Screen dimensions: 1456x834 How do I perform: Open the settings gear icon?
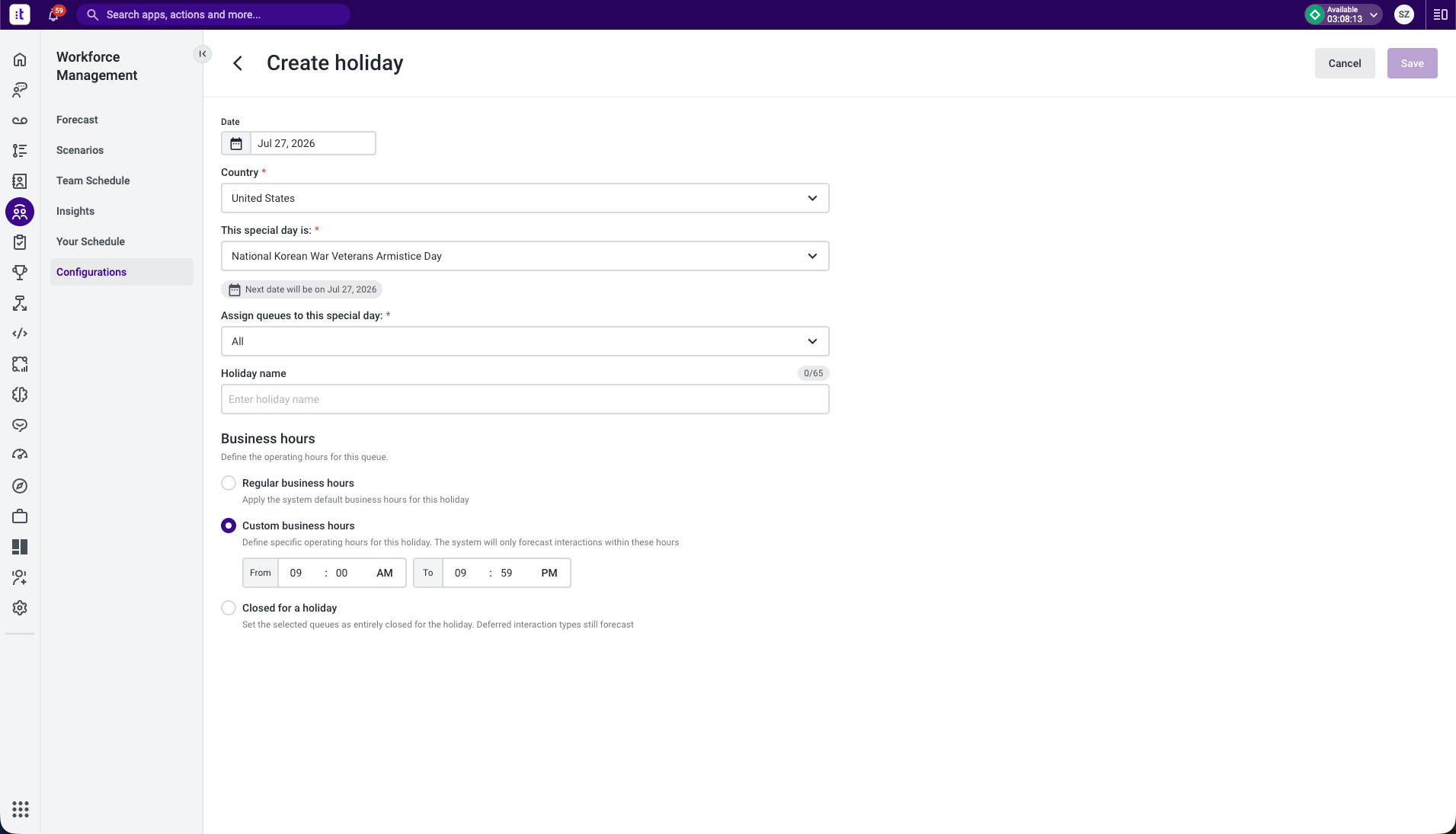click(x=20, y=608)
